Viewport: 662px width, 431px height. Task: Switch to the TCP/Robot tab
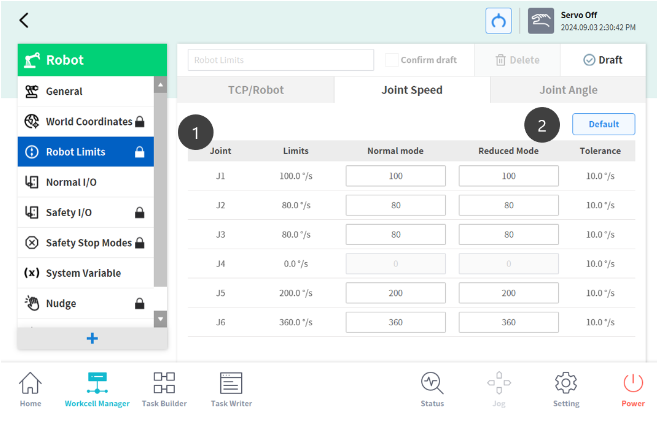(x=255, y=90)
